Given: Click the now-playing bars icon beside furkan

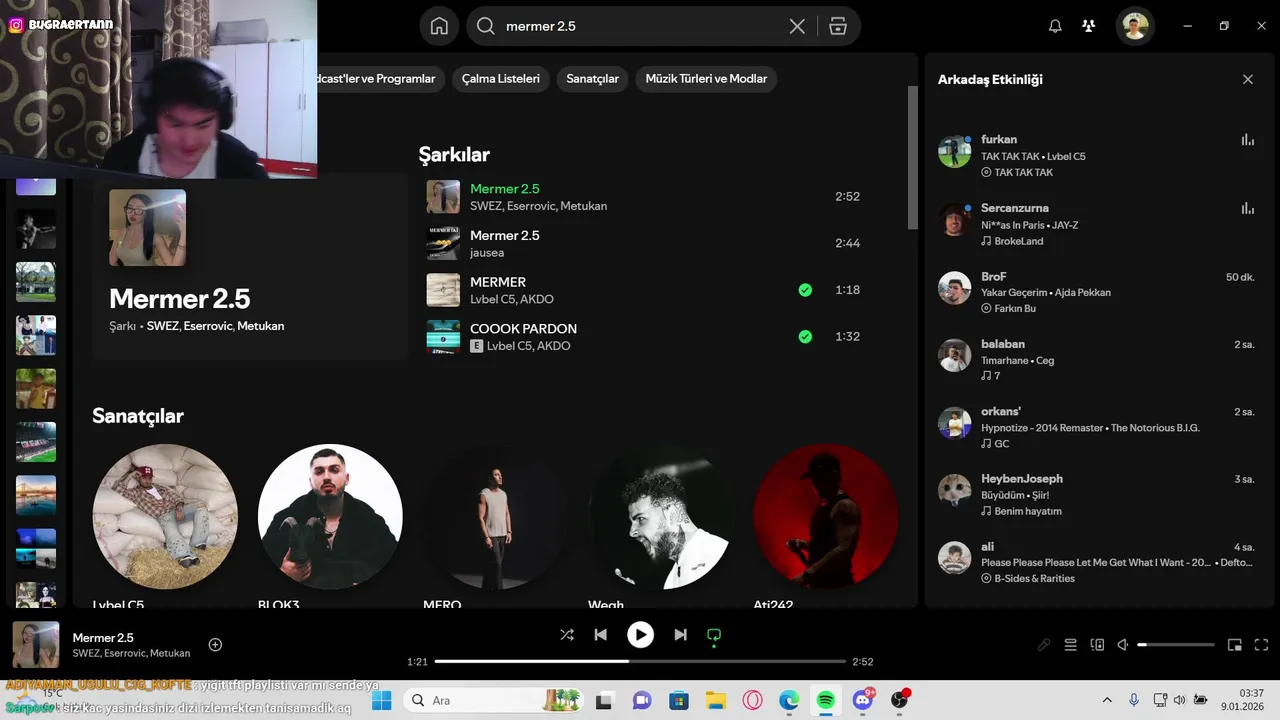Looking at the screenshot, I should pyautogui.click(x=1247, y=140).
